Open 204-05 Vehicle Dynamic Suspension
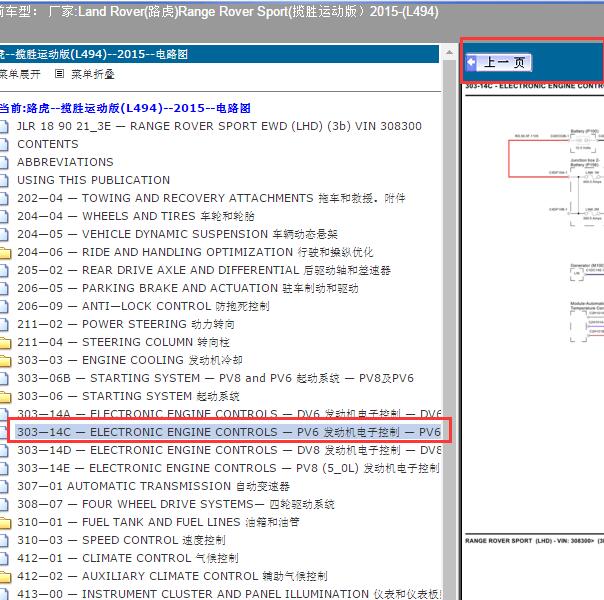 tap(177, 234)
